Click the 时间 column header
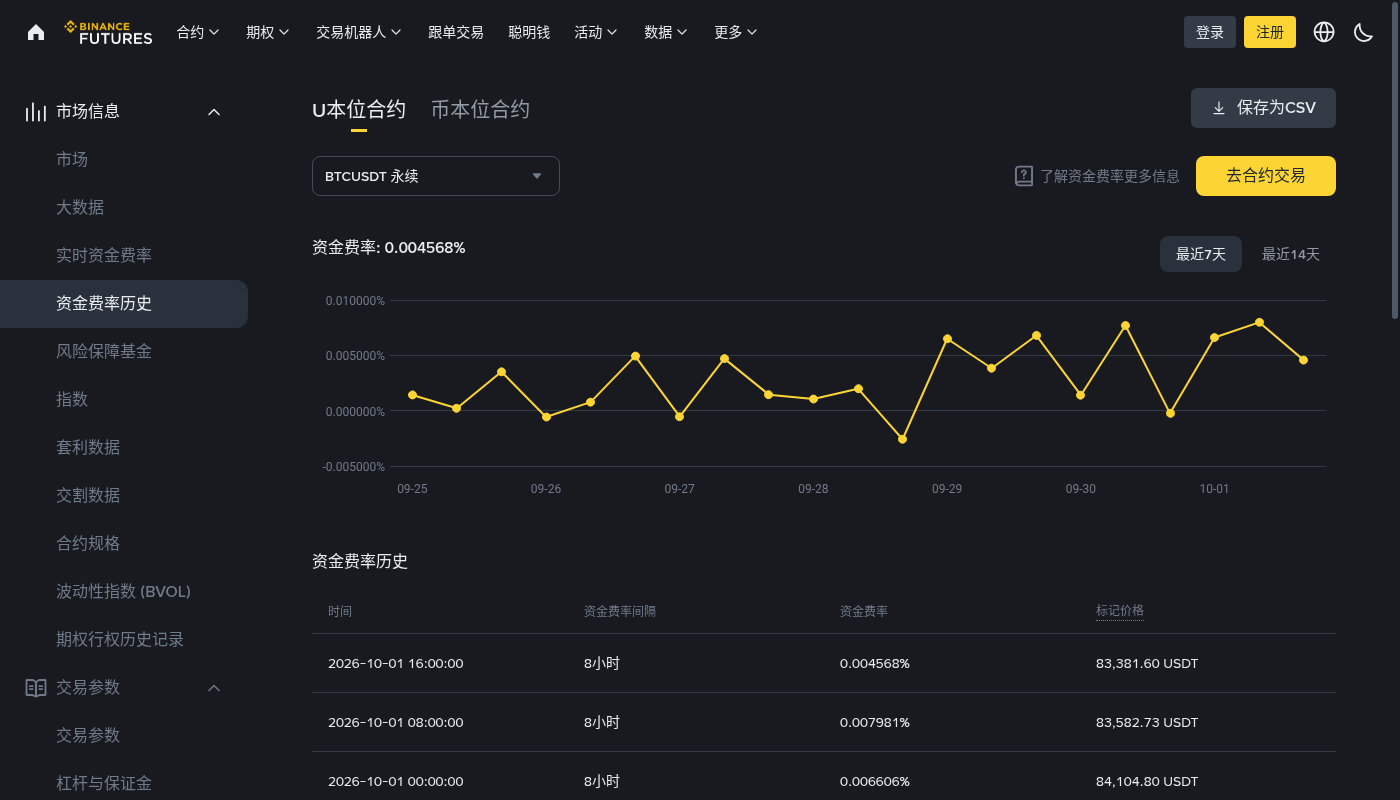The width and height of the screenshot is (1400, 800). [340, 611]
